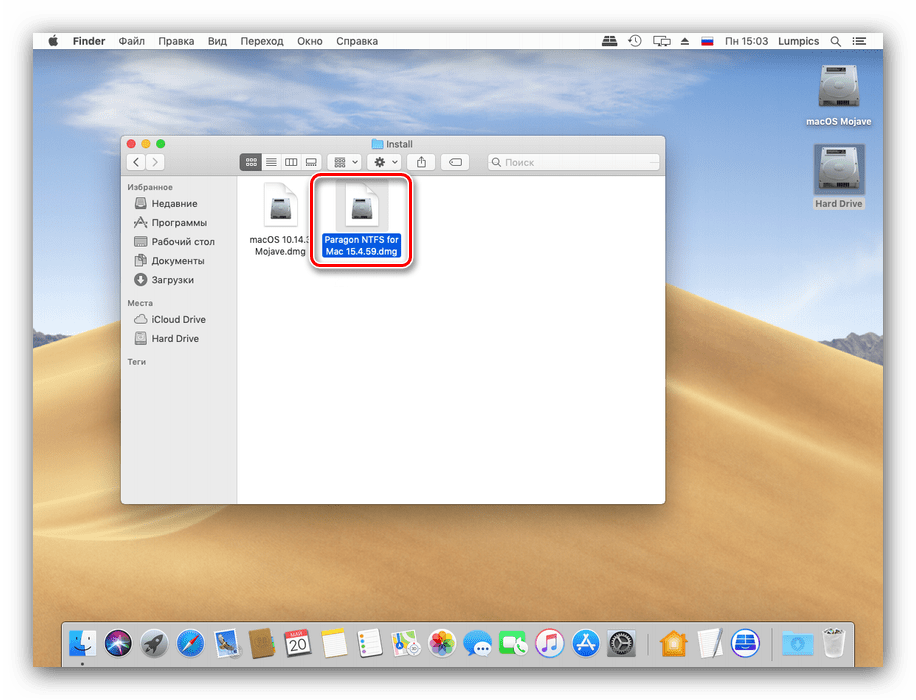
Task: Open the group-by arrangement dropdown
Action: click(345, 162)
